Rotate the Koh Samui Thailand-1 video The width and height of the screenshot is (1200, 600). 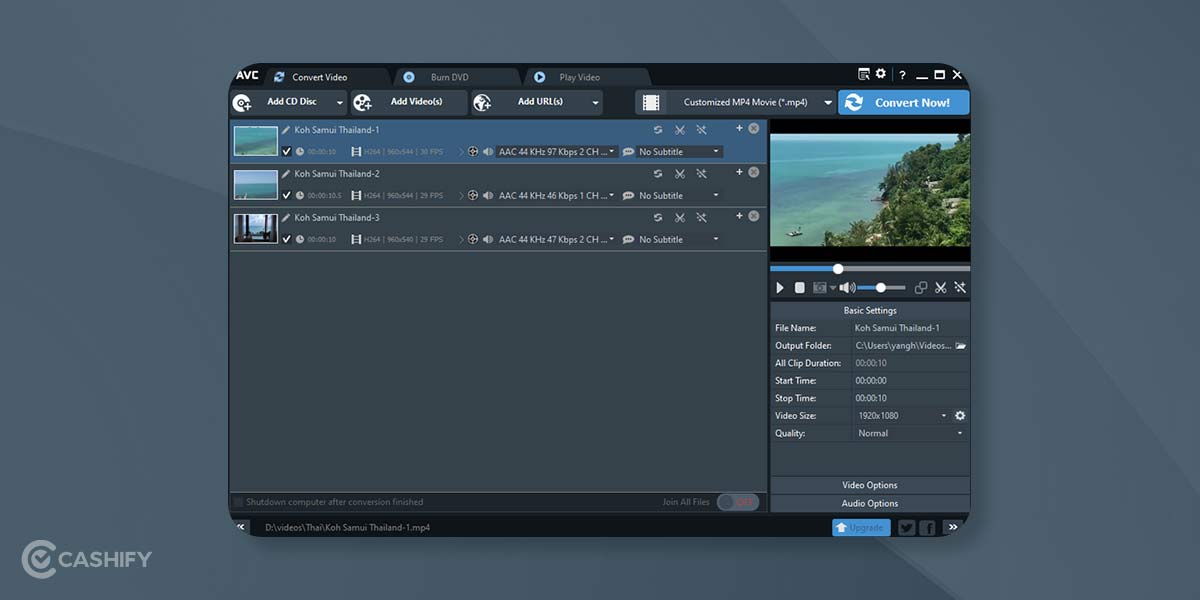pos(658,129)
